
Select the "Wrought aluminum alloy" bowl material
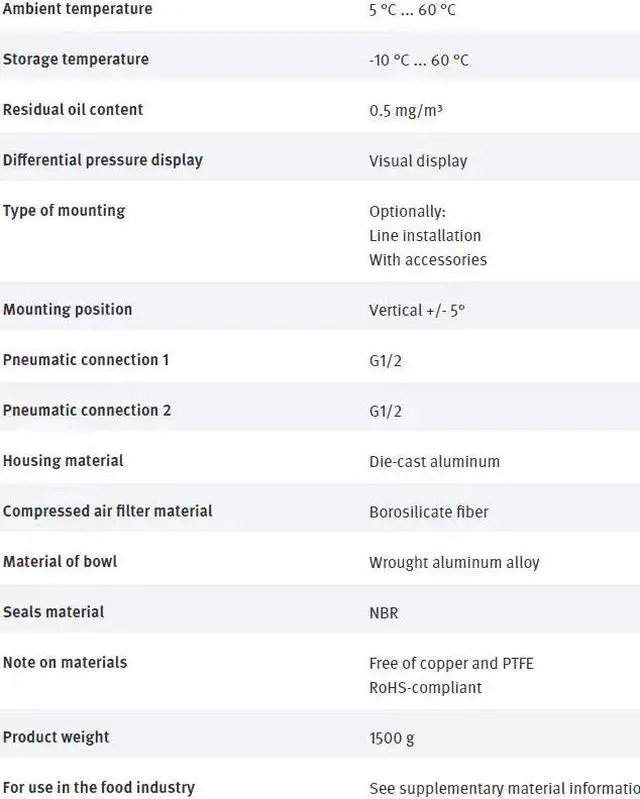coord(453,562)
